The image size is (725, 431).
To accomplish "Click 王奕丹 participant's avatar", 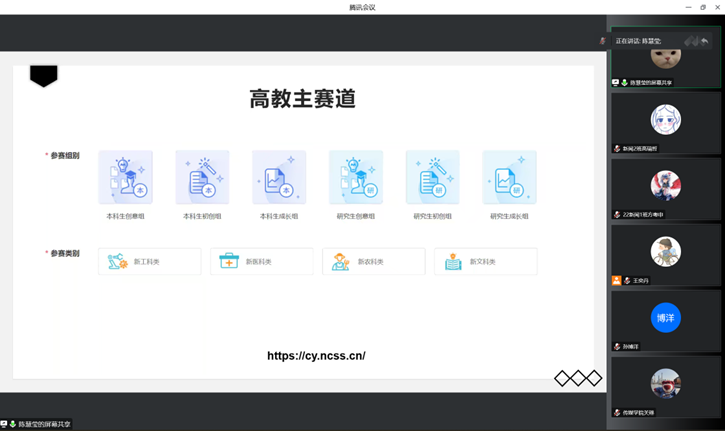I will tap(665, 251).
